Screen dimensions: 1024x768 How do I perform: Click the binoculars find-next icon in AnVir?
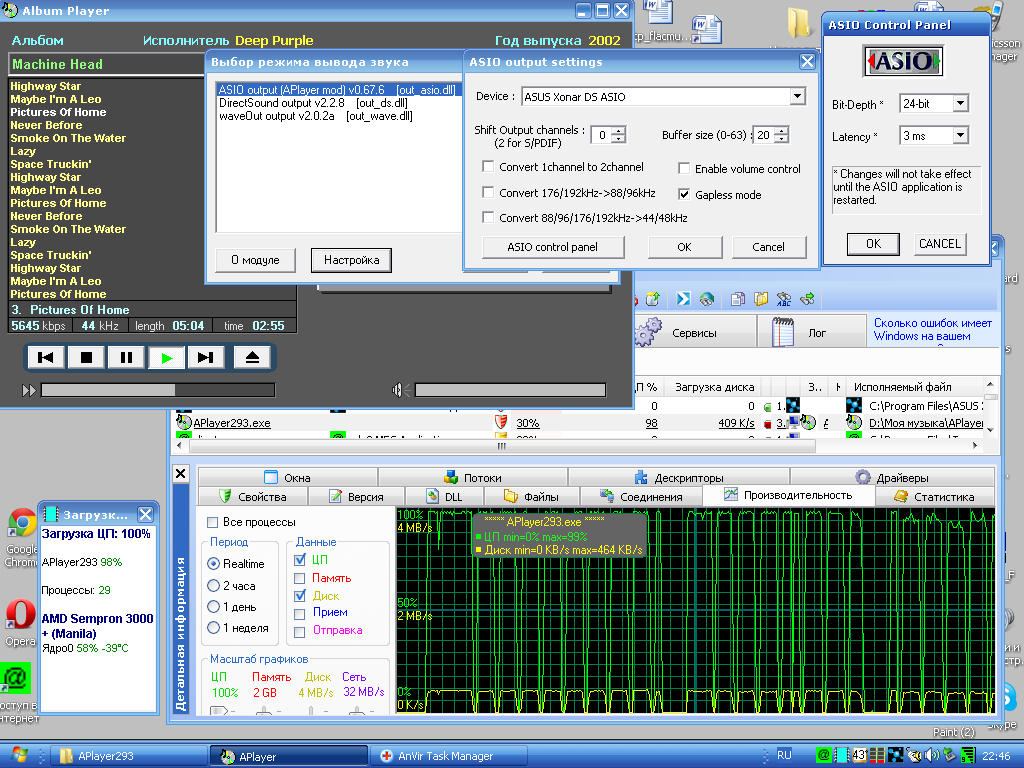tap(807, 299)
